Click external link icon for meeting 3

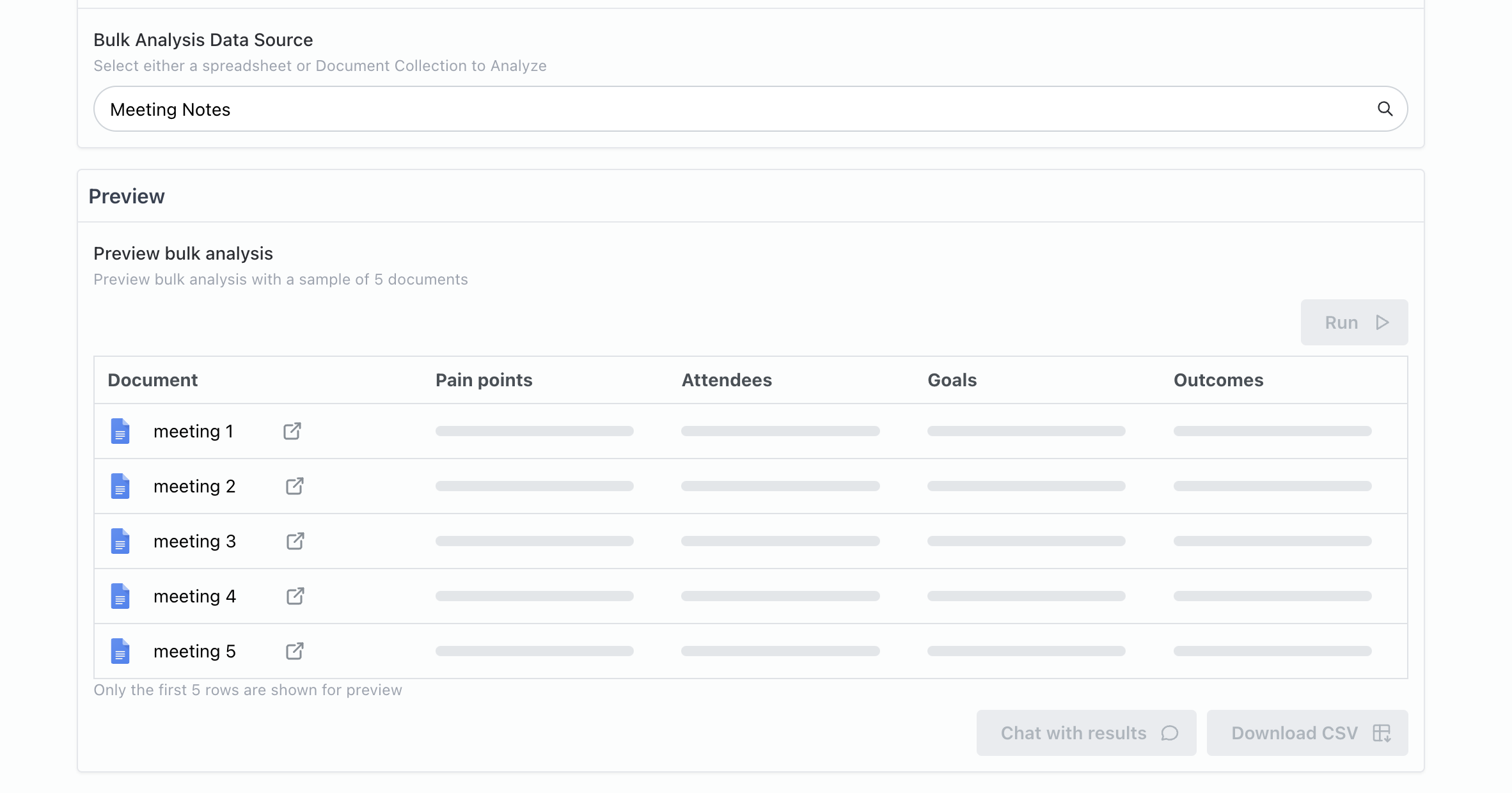click(295, 541)
